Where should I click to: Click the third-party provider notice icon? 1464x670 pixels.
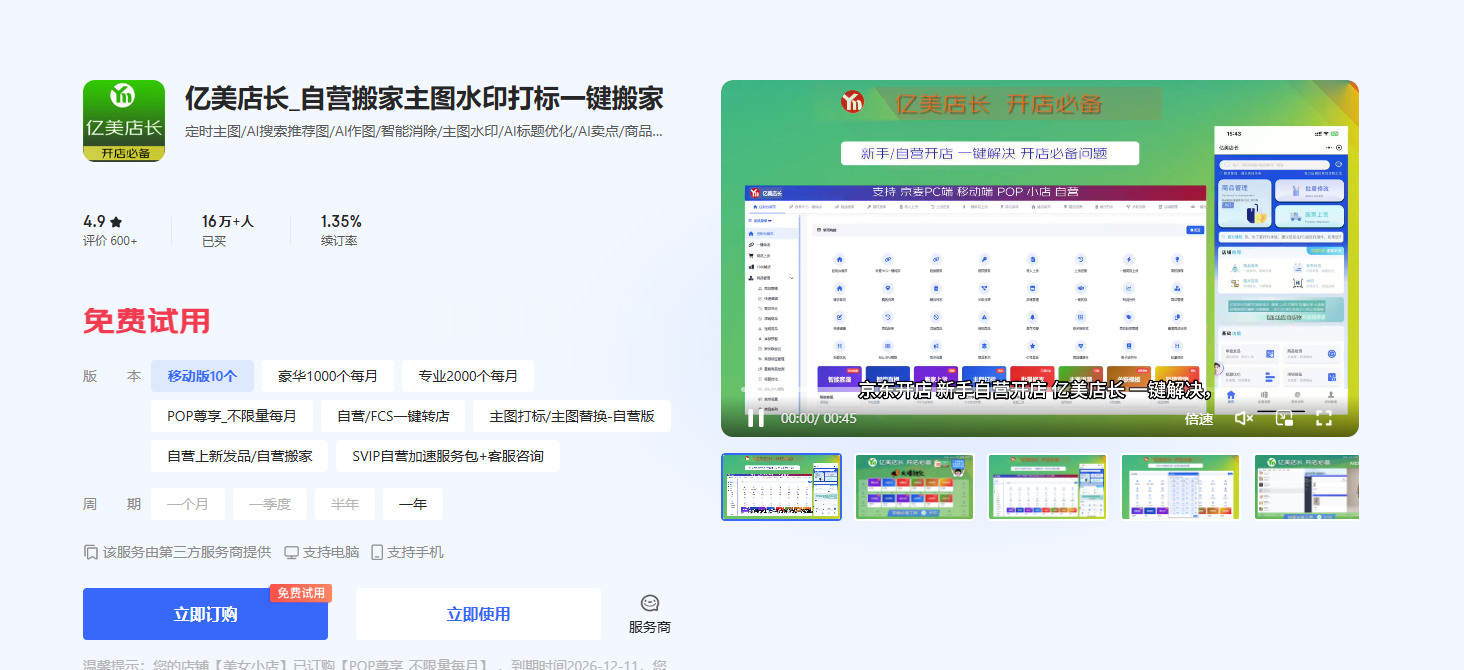coord(91,552)
